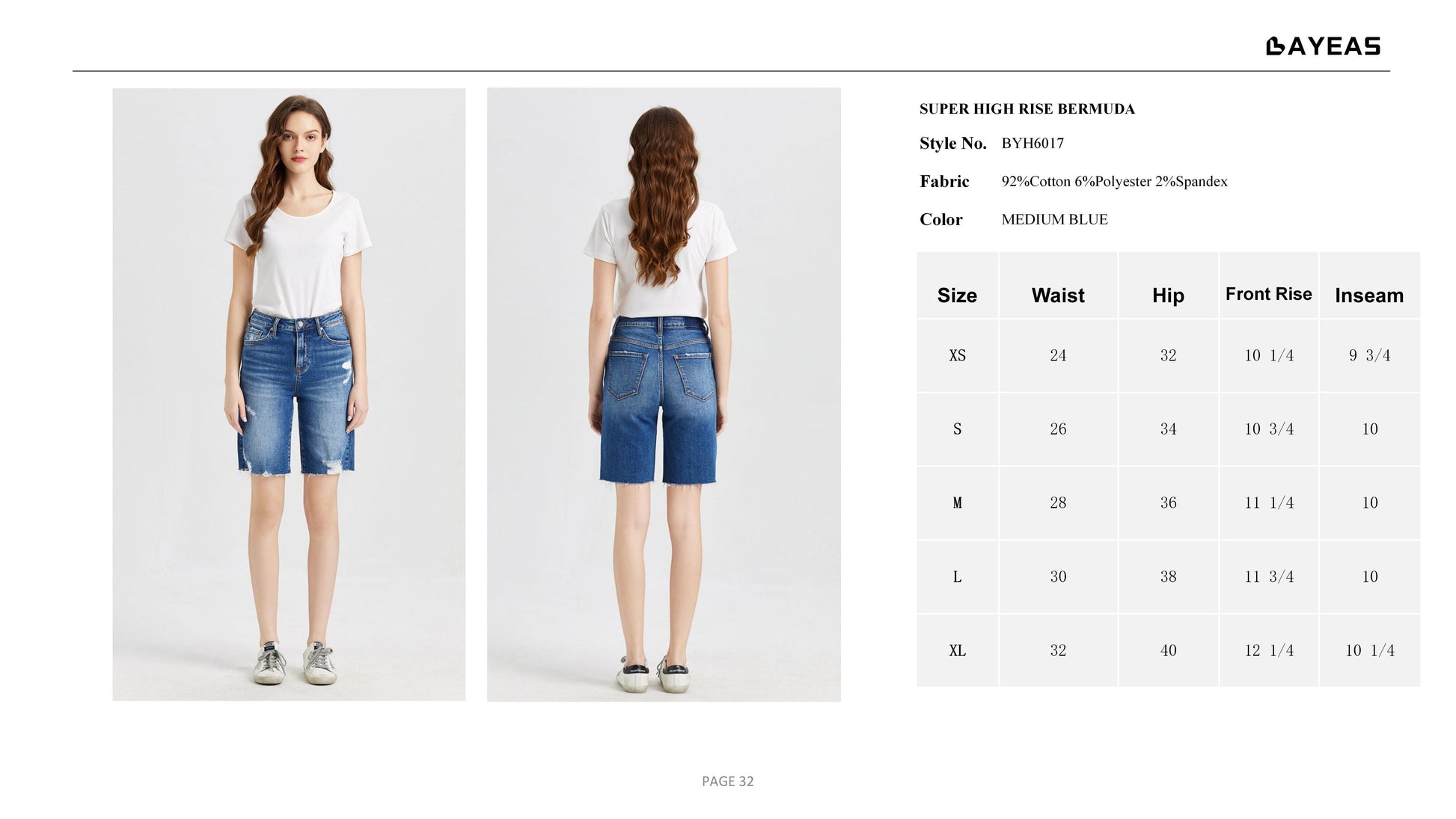Screen dimensions: 1456x819
Task: Open the back view model photo
Action: point(664,394)
